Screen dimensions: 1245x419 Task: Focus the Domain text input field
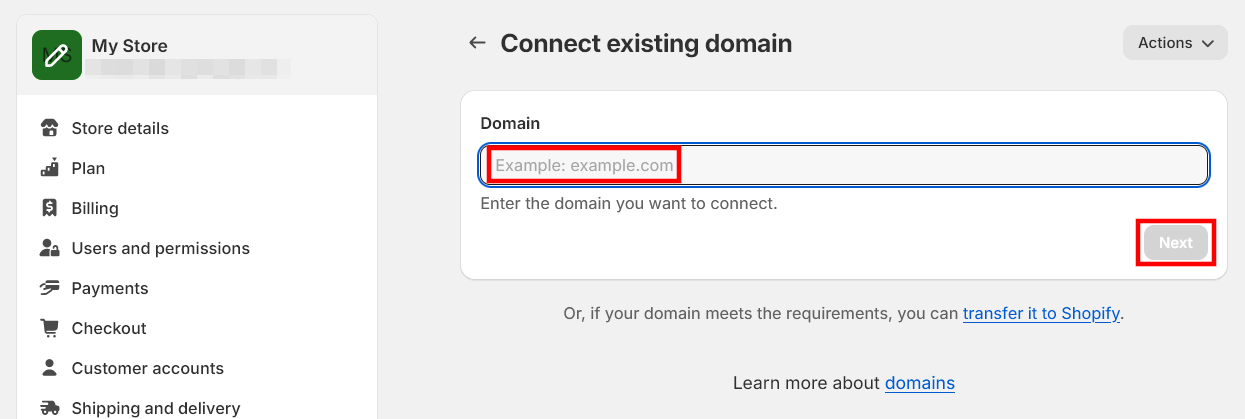tap(843, 165)
